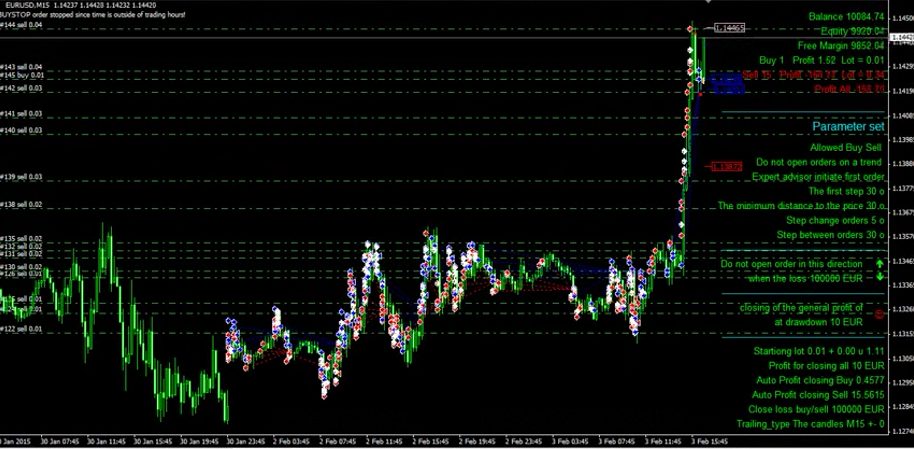Select order label #138 sell 0.02
The width and height of the screenshot is (914, 449).
click(x=22, y=205)
